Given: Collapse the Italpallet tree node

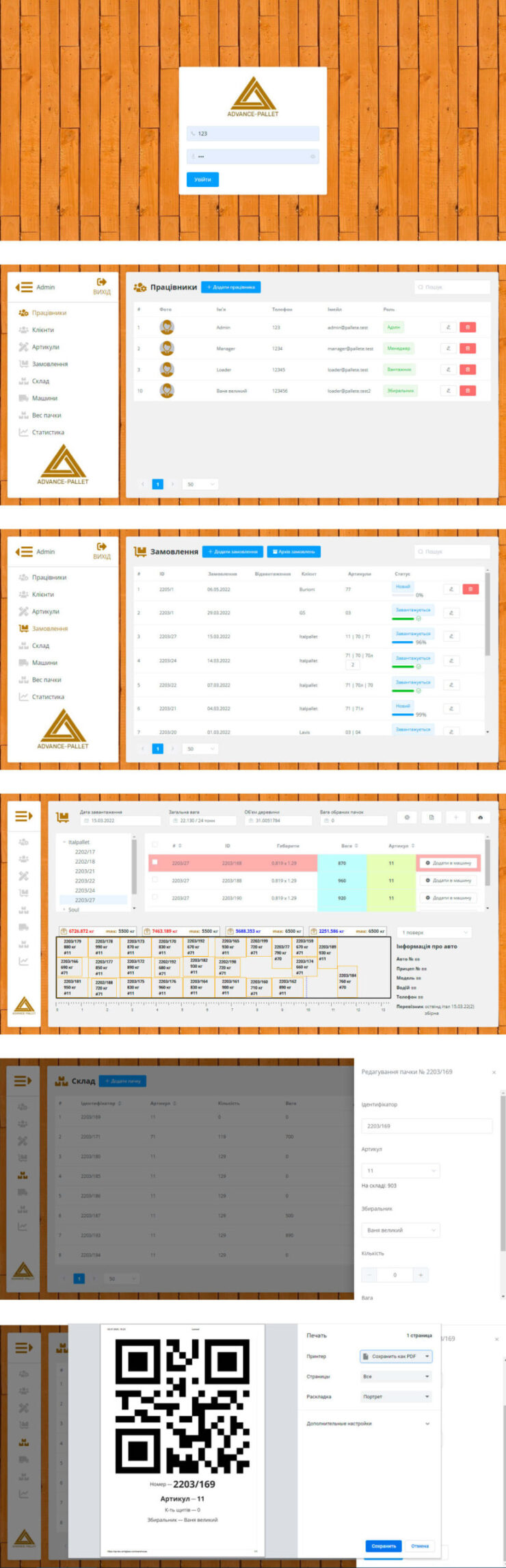Looking at the screenshot, I should [x=64, y=843].
